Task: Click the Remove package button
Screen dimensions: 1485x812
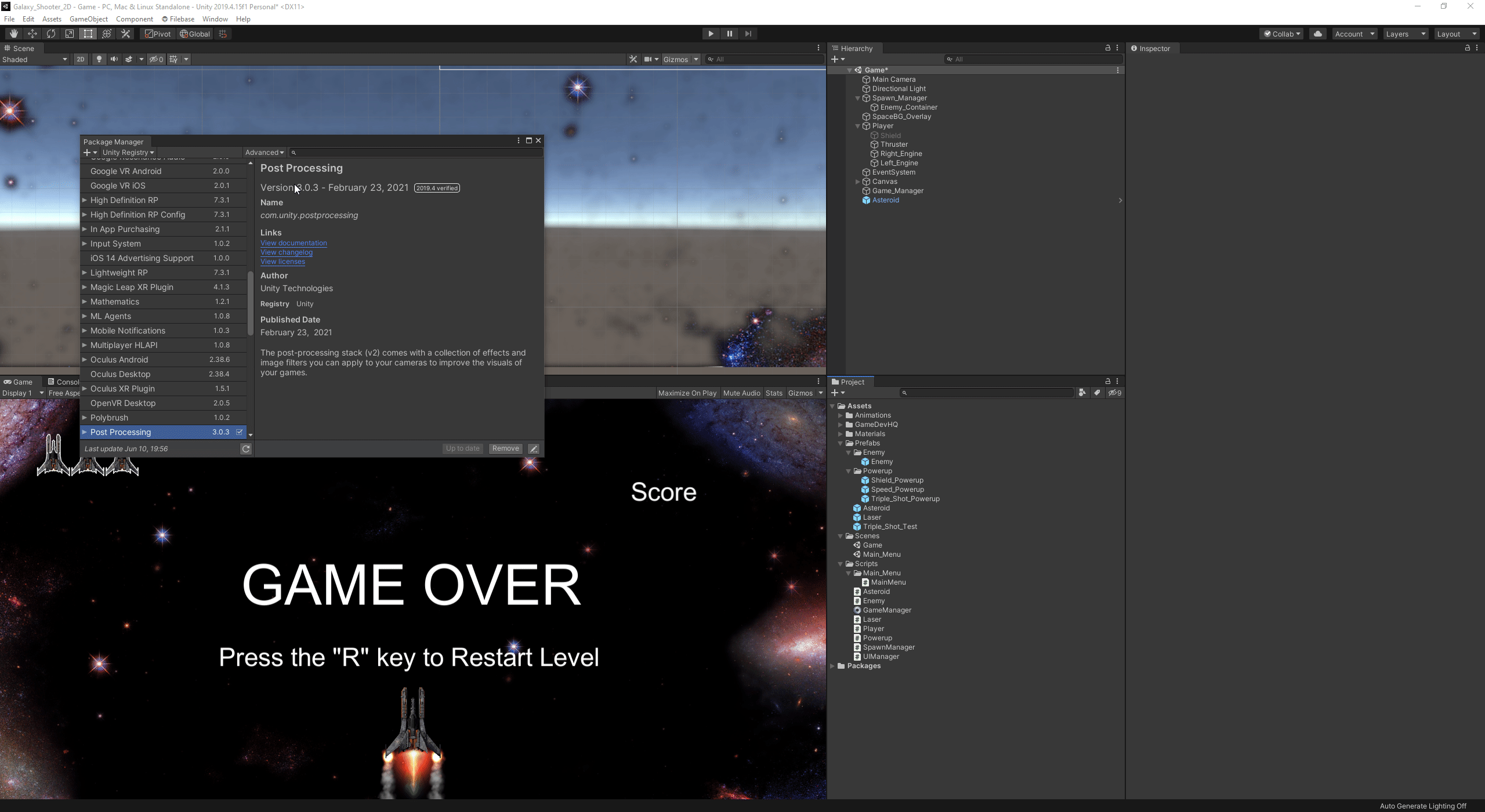Action: pos(505,448)
